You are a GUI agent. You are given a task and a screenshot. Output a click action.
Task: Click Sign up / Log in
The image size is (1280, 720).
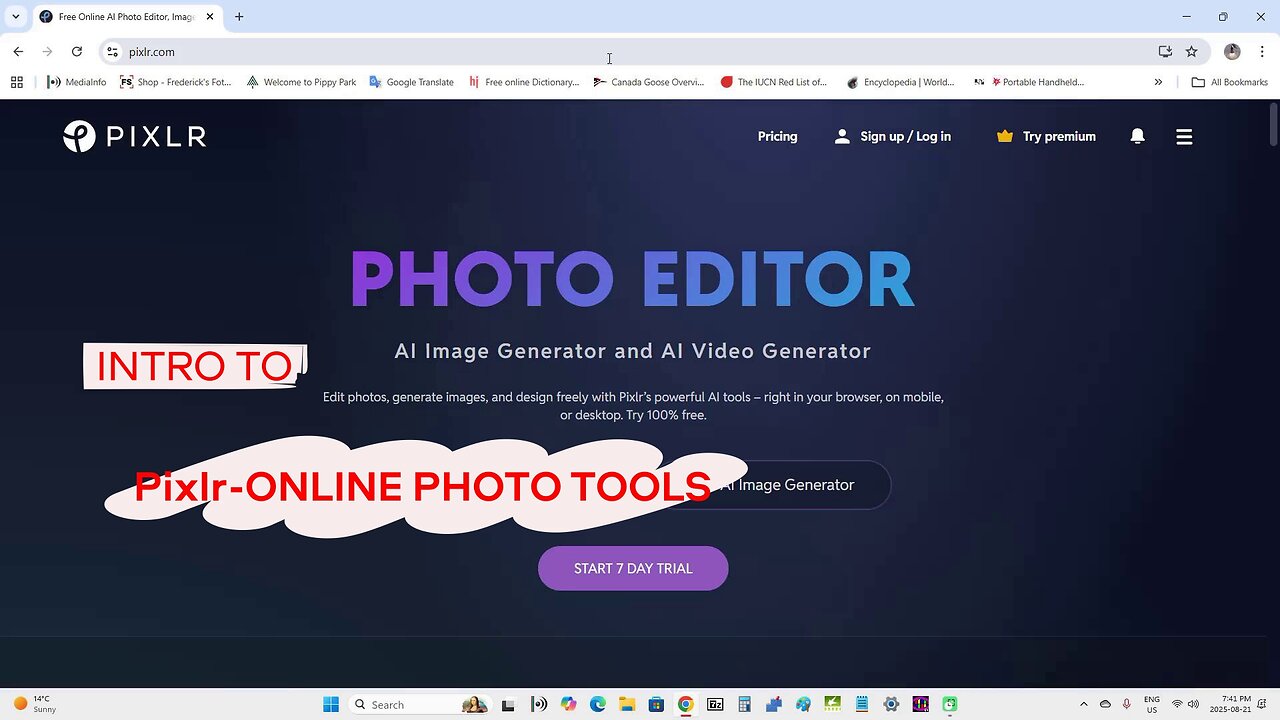[x=893, y=137]
